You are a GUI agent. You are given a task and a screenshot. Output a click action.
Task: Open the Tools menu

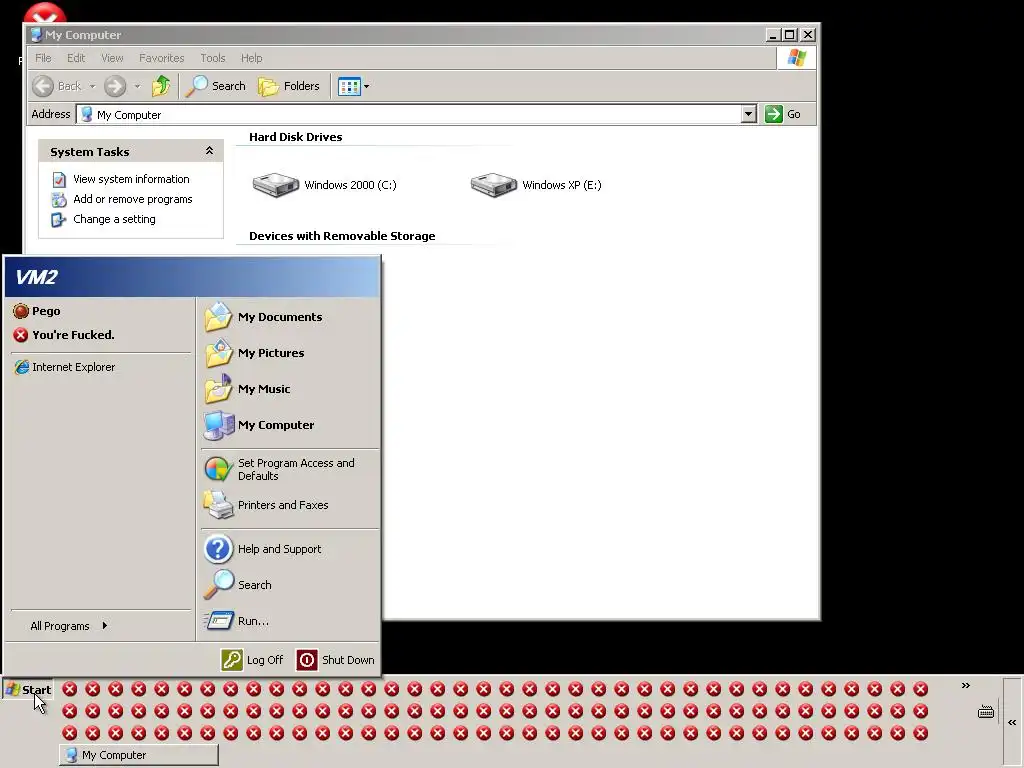[212, 58]
